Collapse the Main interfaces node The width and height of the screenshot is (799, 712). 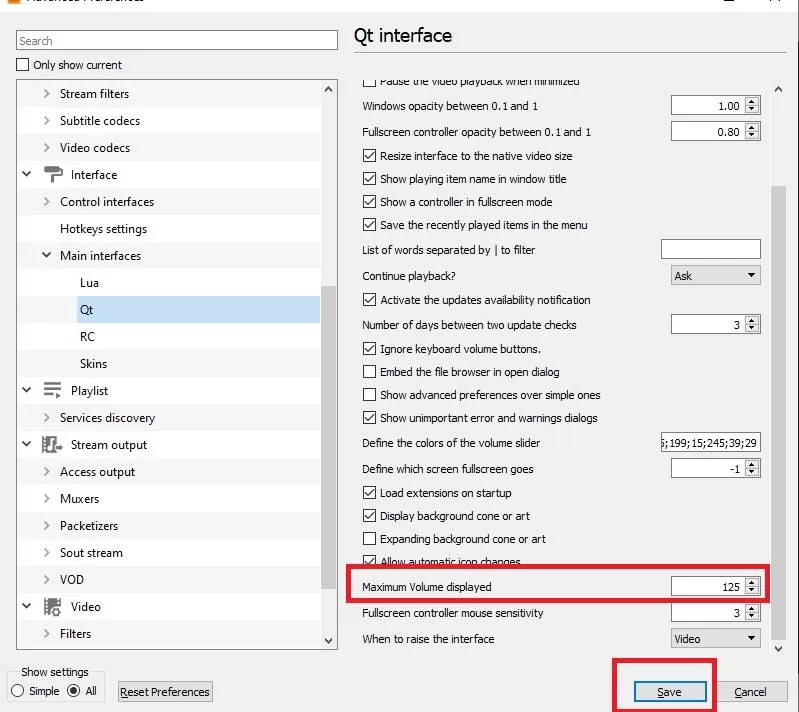coord(46,255)
